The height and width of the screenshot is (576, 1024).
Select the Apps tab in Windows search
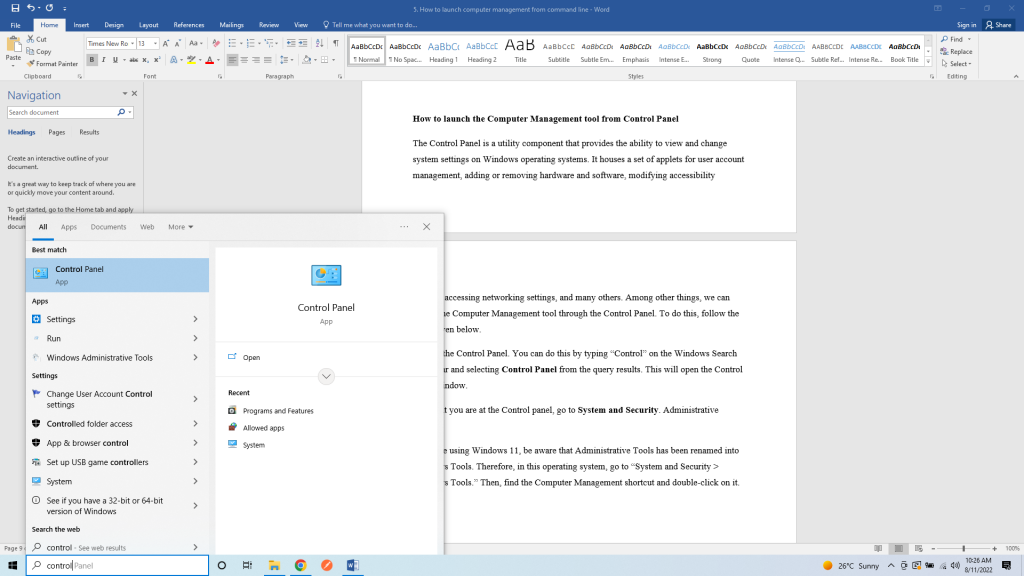click(x=69, y=227)
